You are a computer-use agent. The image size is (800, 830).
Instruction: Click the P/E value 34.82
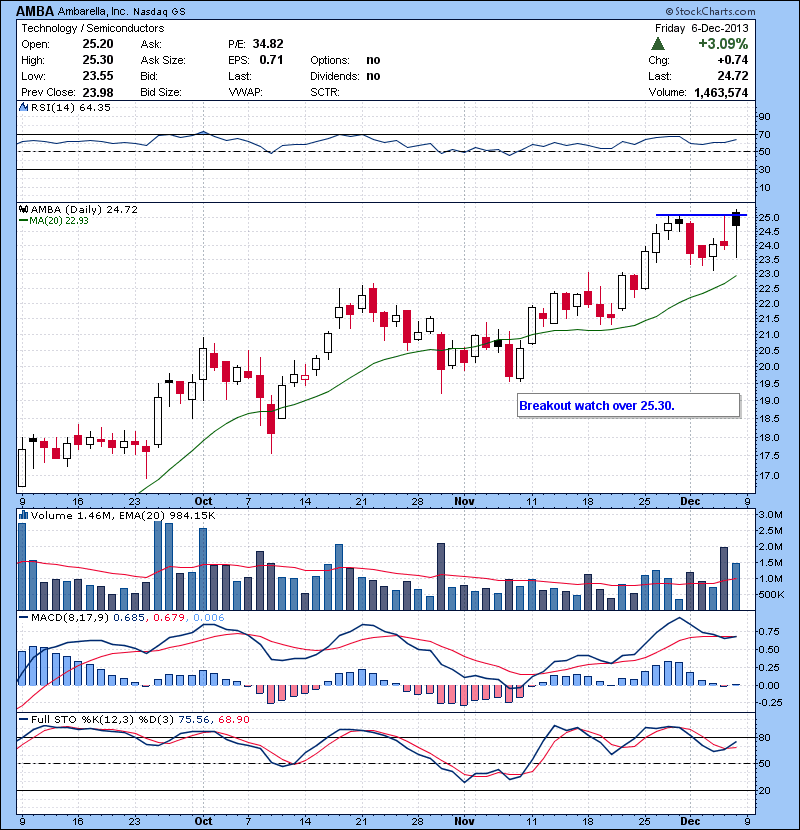[x=268, y=44]
